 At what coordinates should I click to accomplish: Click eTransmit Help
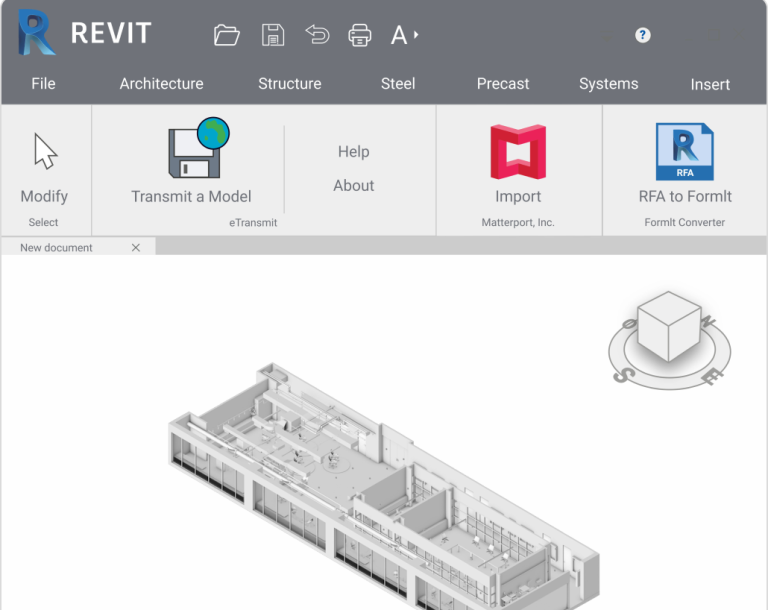click(354, 152)
